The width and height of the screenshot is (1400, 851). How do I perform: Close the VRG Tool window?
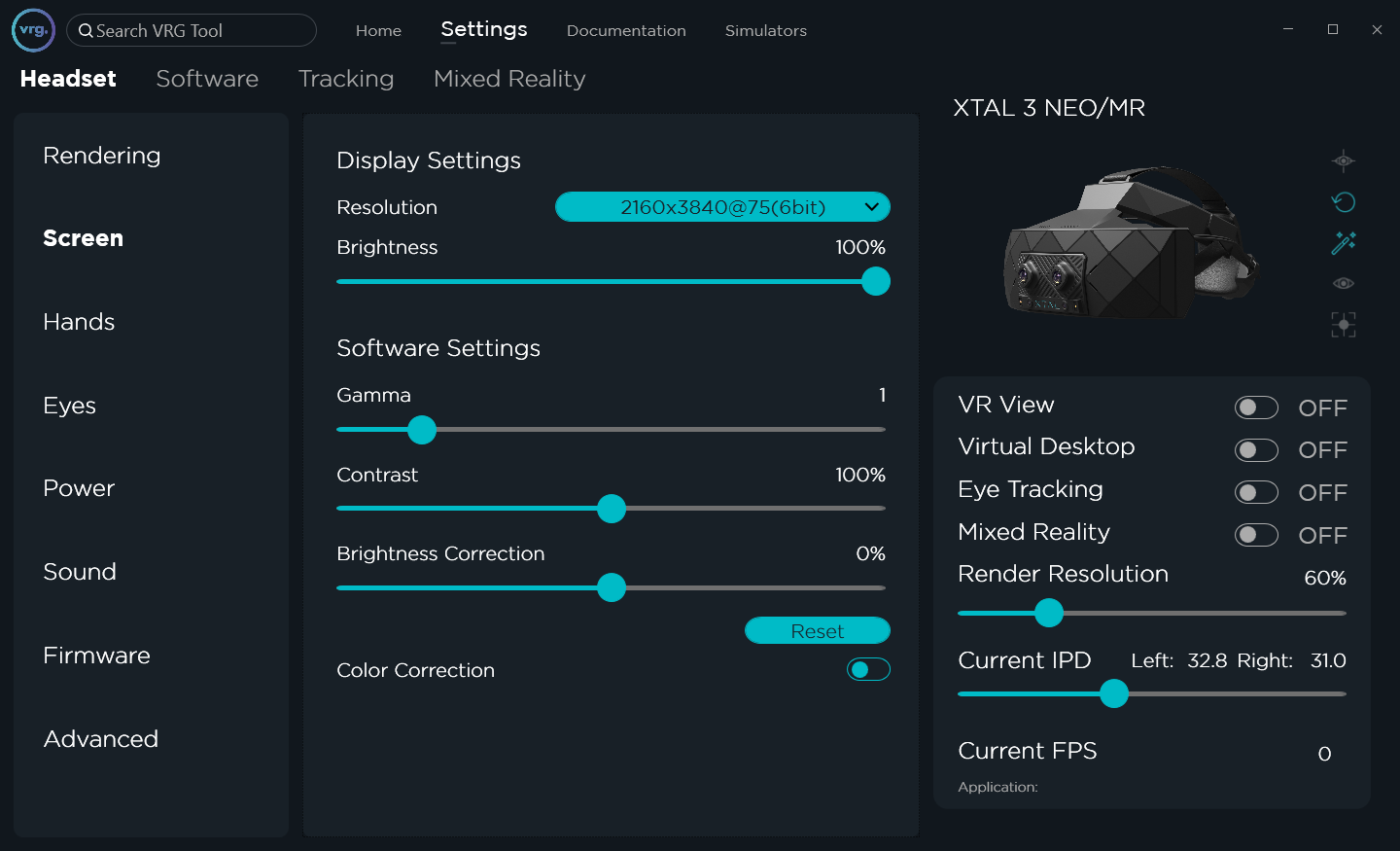pyautogui.click(x=1377, y=29)
